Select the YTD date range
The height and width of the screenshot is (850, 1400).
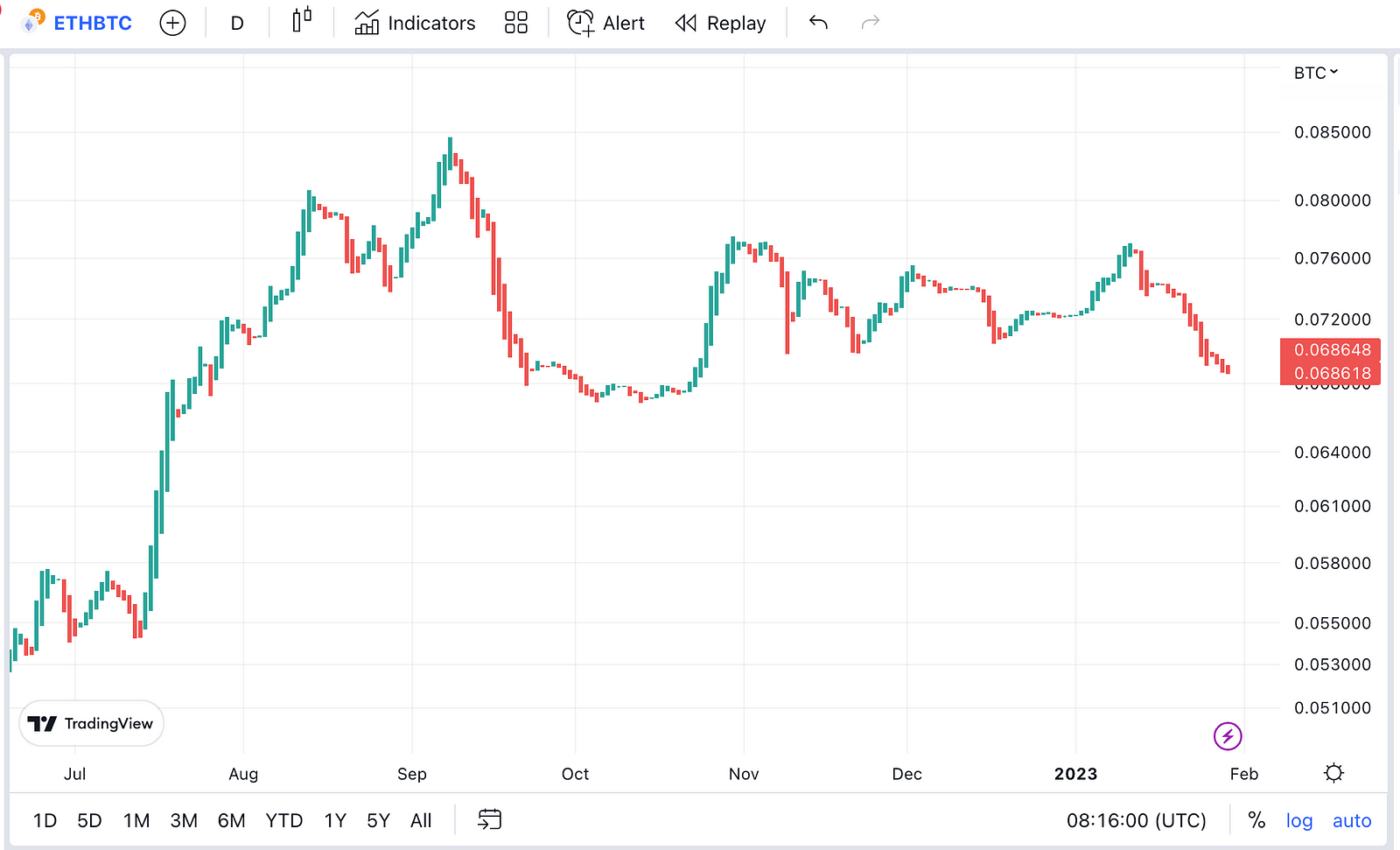tap(284, 820)
